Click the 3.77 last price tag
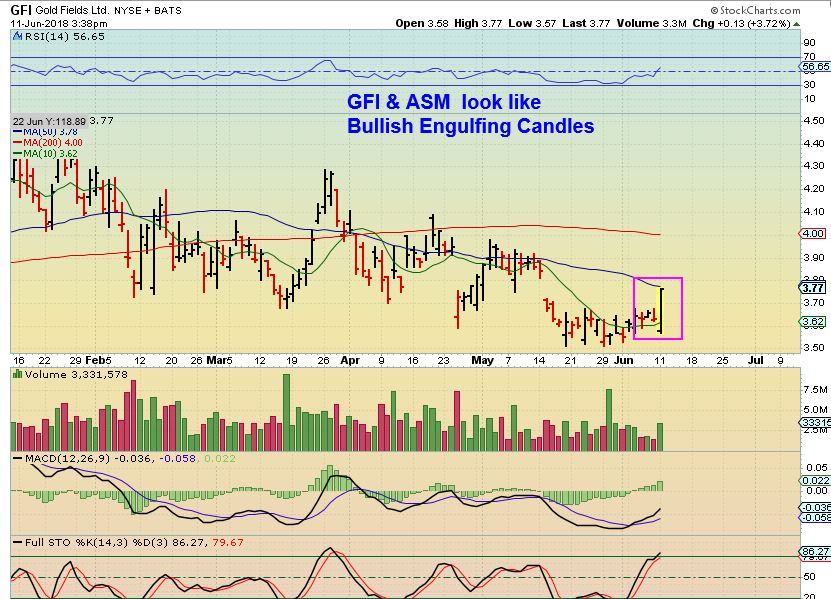Screen dimensions: 831x599 coord(813,288)
